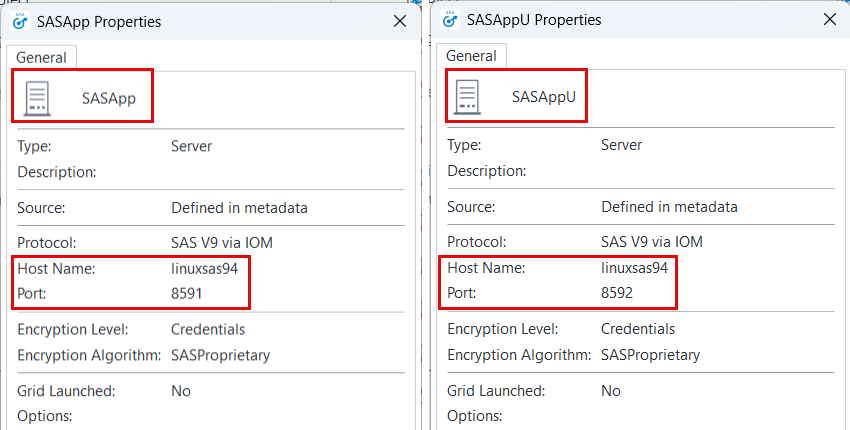Screen dimensions: 850x430
Task: Click 'SAS V9 via IOM' protocol in SASApp Properties
Action: click(222, 243)
